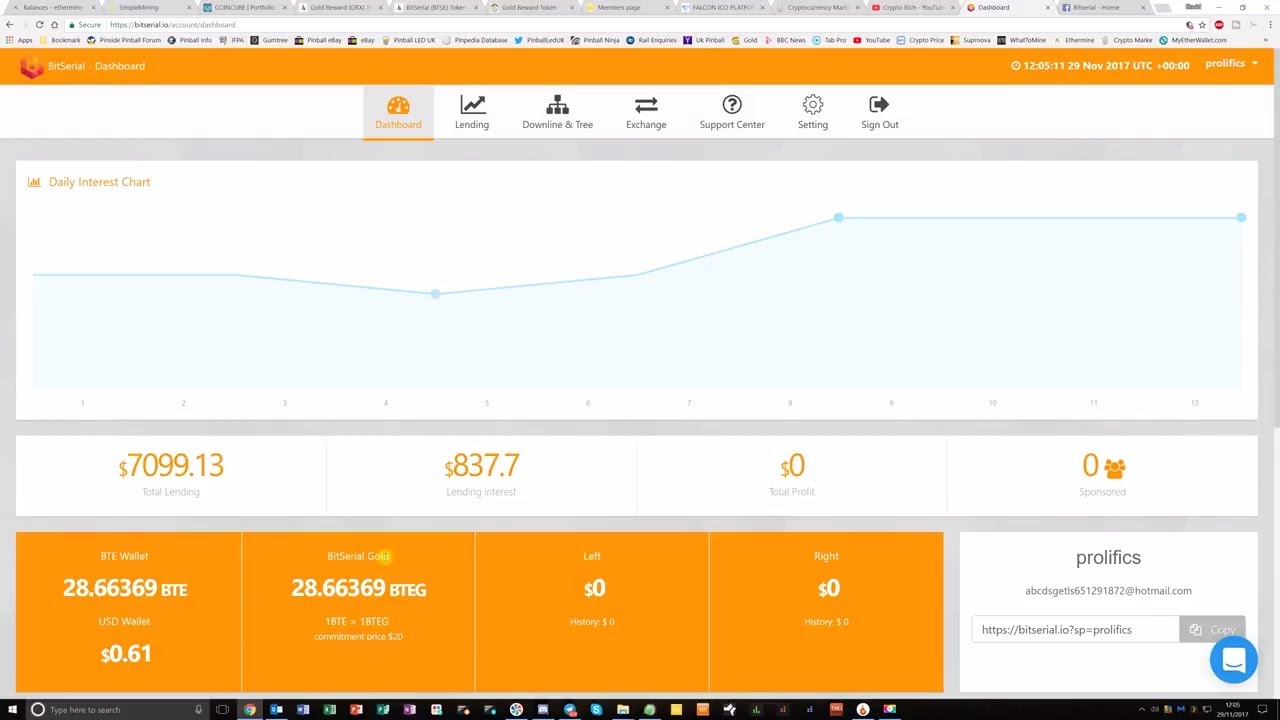Select the USD Wallet $0.61 amount
Image resolution: width=1280 pixels, height=720 pixels.
(126, 654)
